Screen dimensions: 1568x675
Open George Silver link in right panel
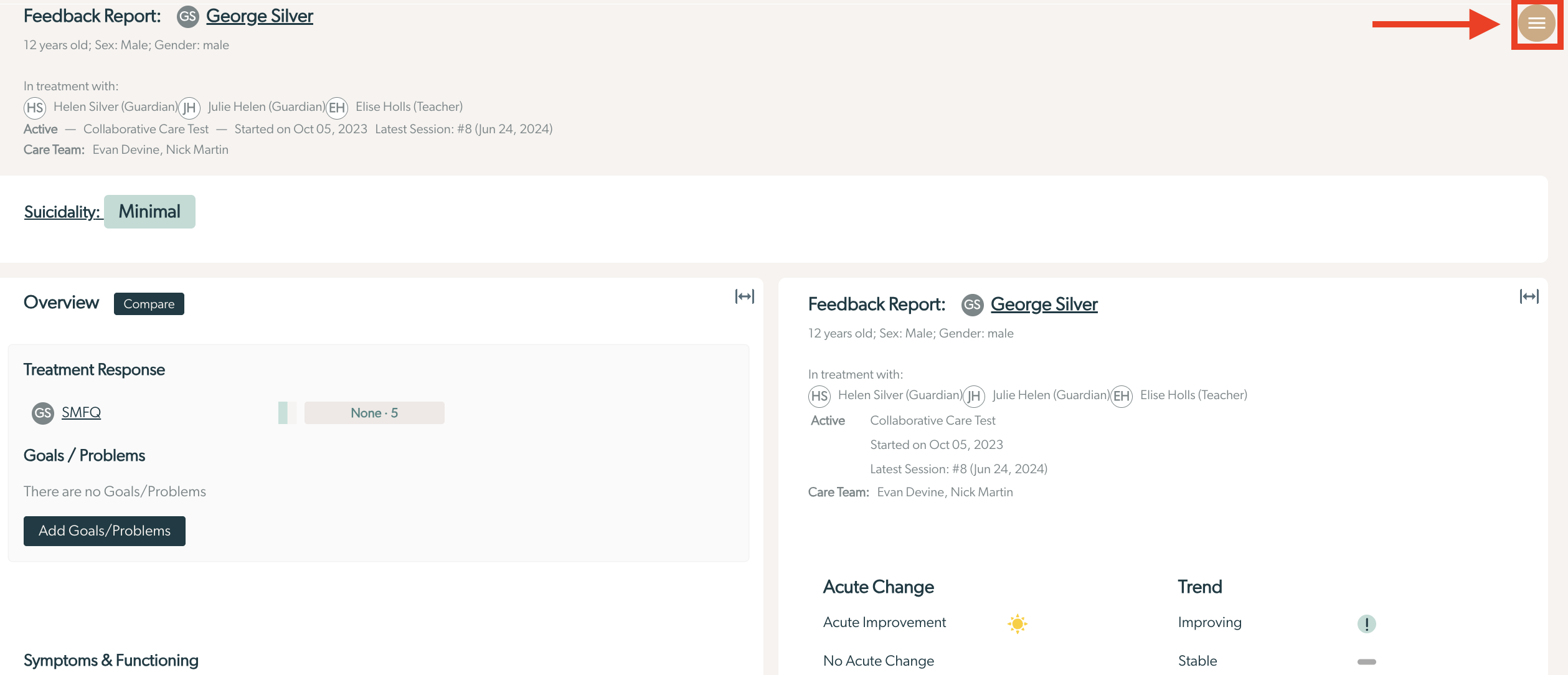pyautogui.click(x=1044, y=304)
